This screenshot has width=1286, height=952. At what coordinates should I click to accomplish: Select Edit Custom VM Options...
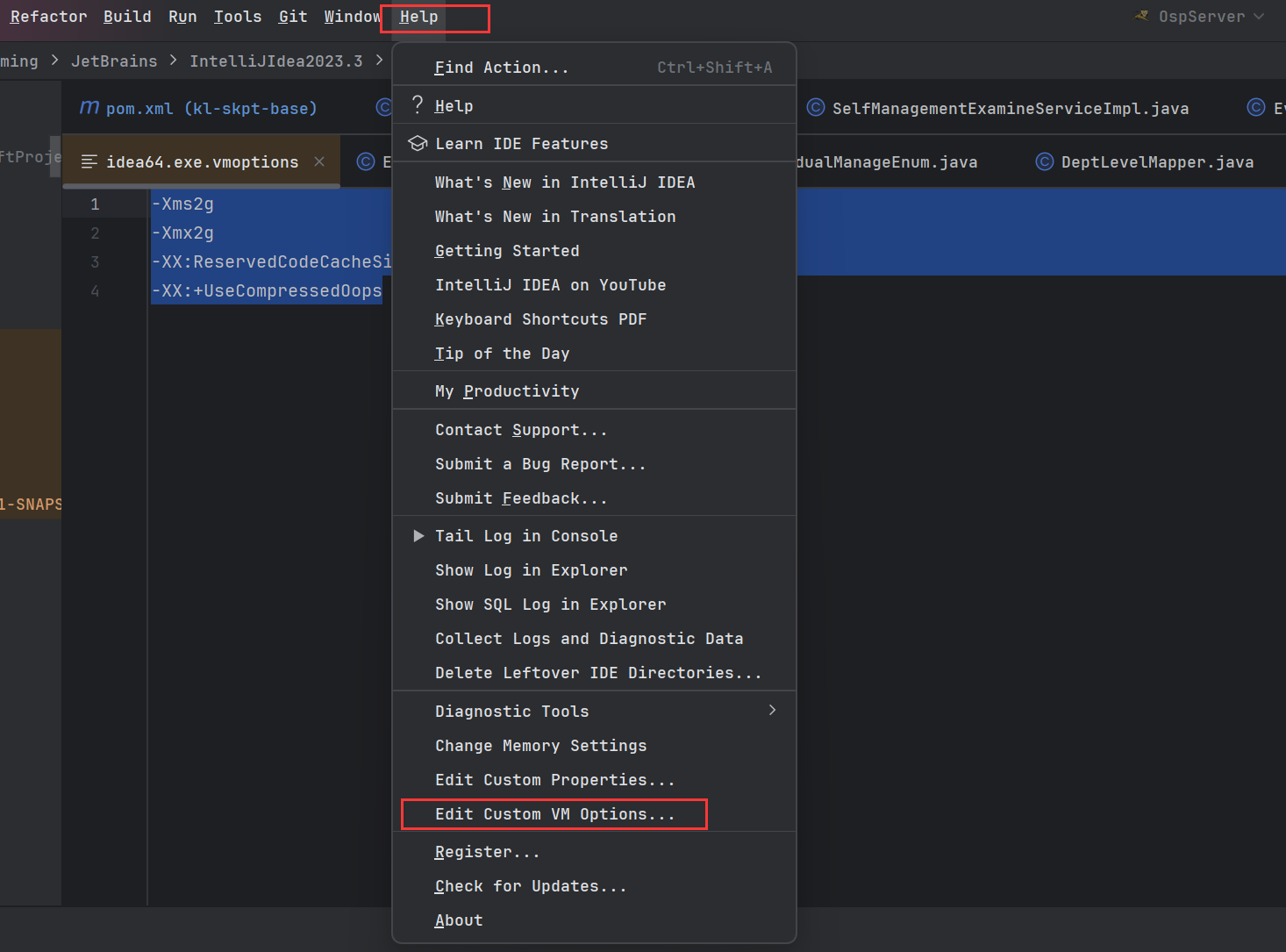(x=594, y=814)
